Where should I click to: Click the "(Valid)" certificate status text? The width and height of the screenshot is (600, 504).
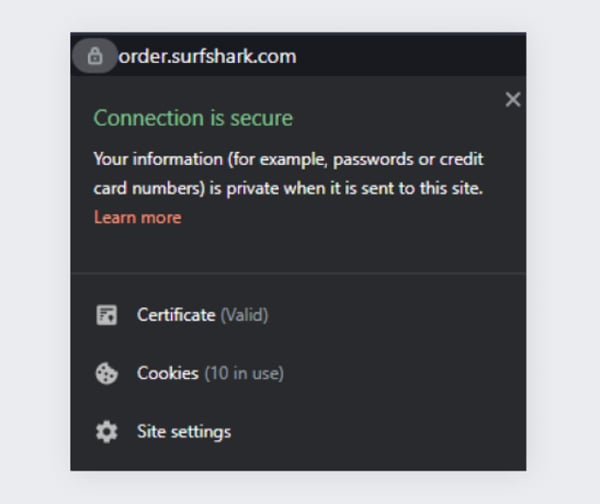(244, 315)
